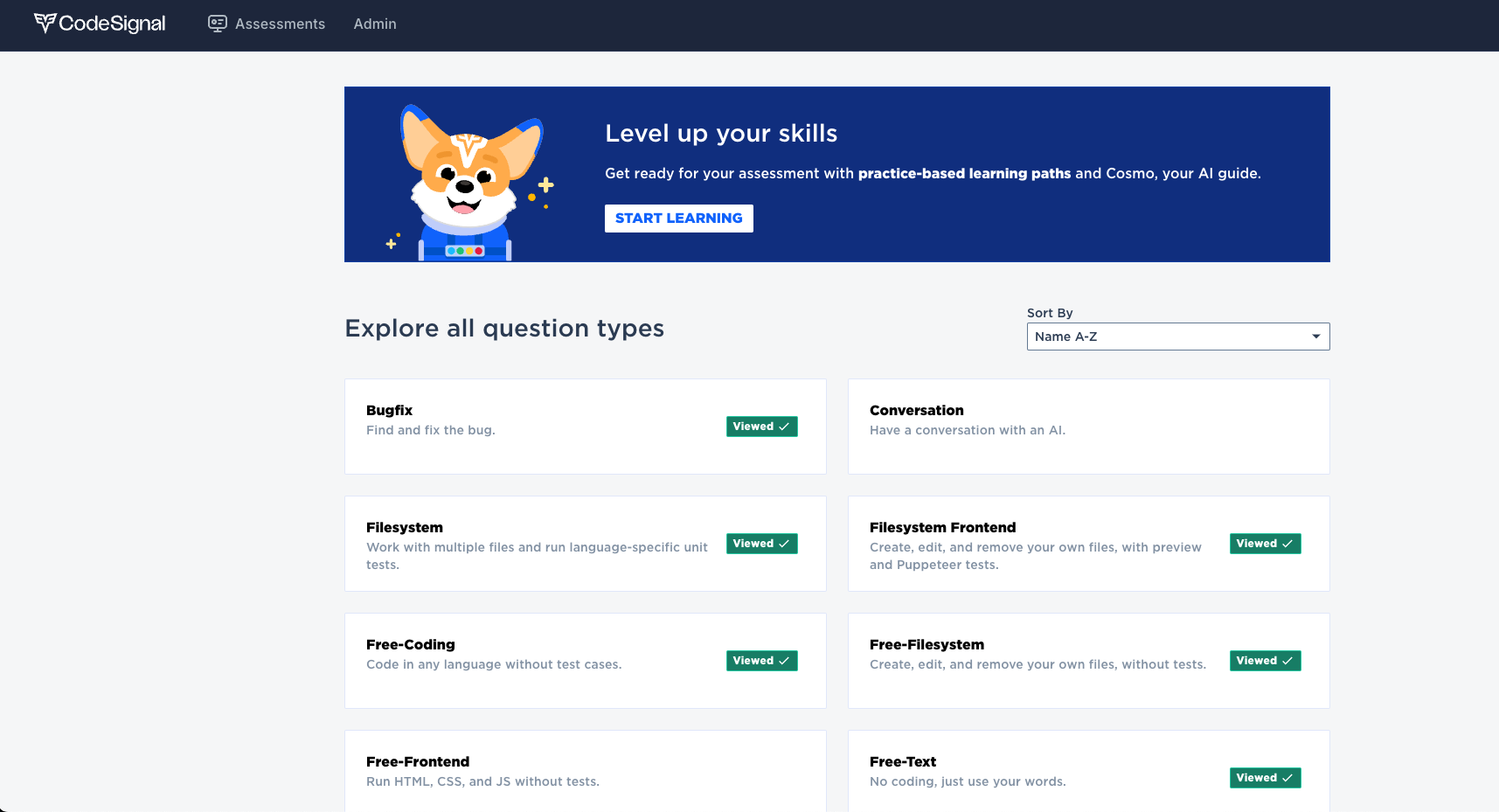Screen dimensions: 1499x812
Task: Click the Viewed badge on Bugfix
Action: pyautogui.click(x=761, y=427)
